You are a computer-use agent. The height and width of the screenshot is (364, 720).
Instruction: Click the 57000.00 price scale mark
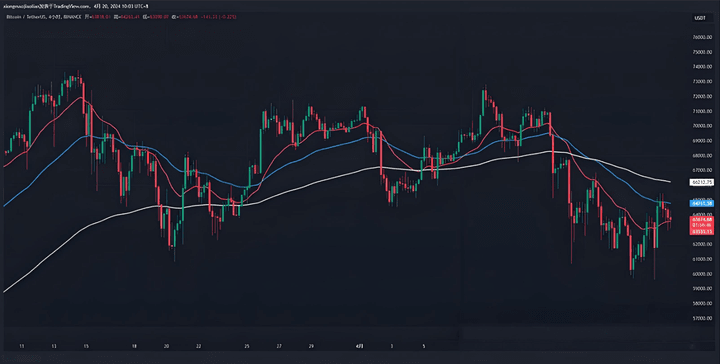pos(703,318)
